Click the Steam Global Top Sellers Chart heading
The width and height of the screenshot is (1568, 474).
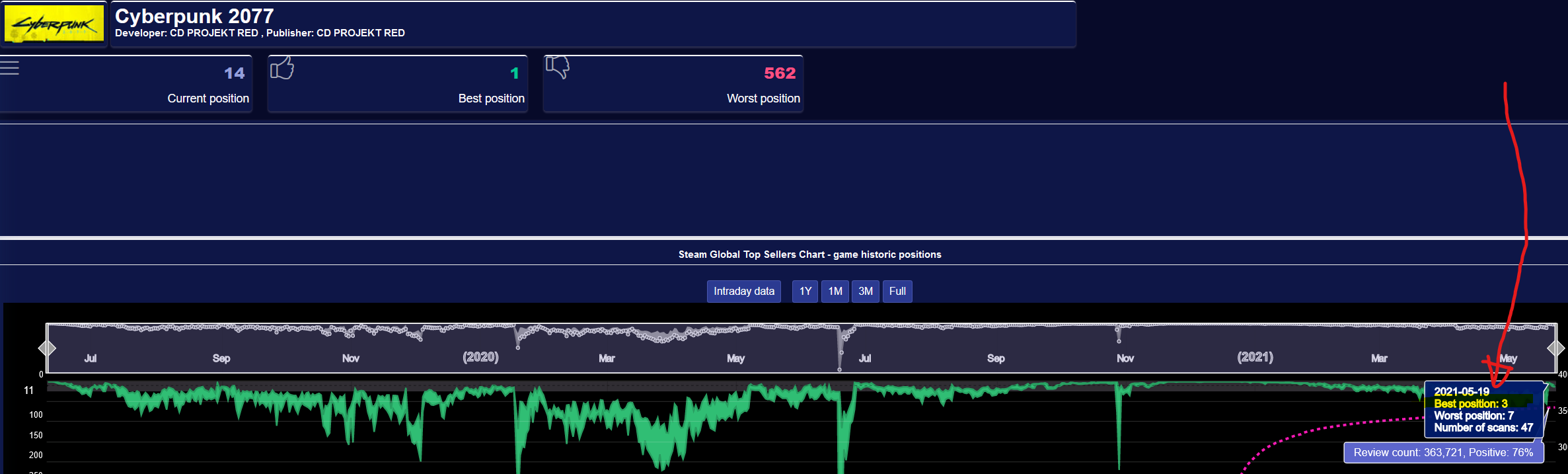810,255
